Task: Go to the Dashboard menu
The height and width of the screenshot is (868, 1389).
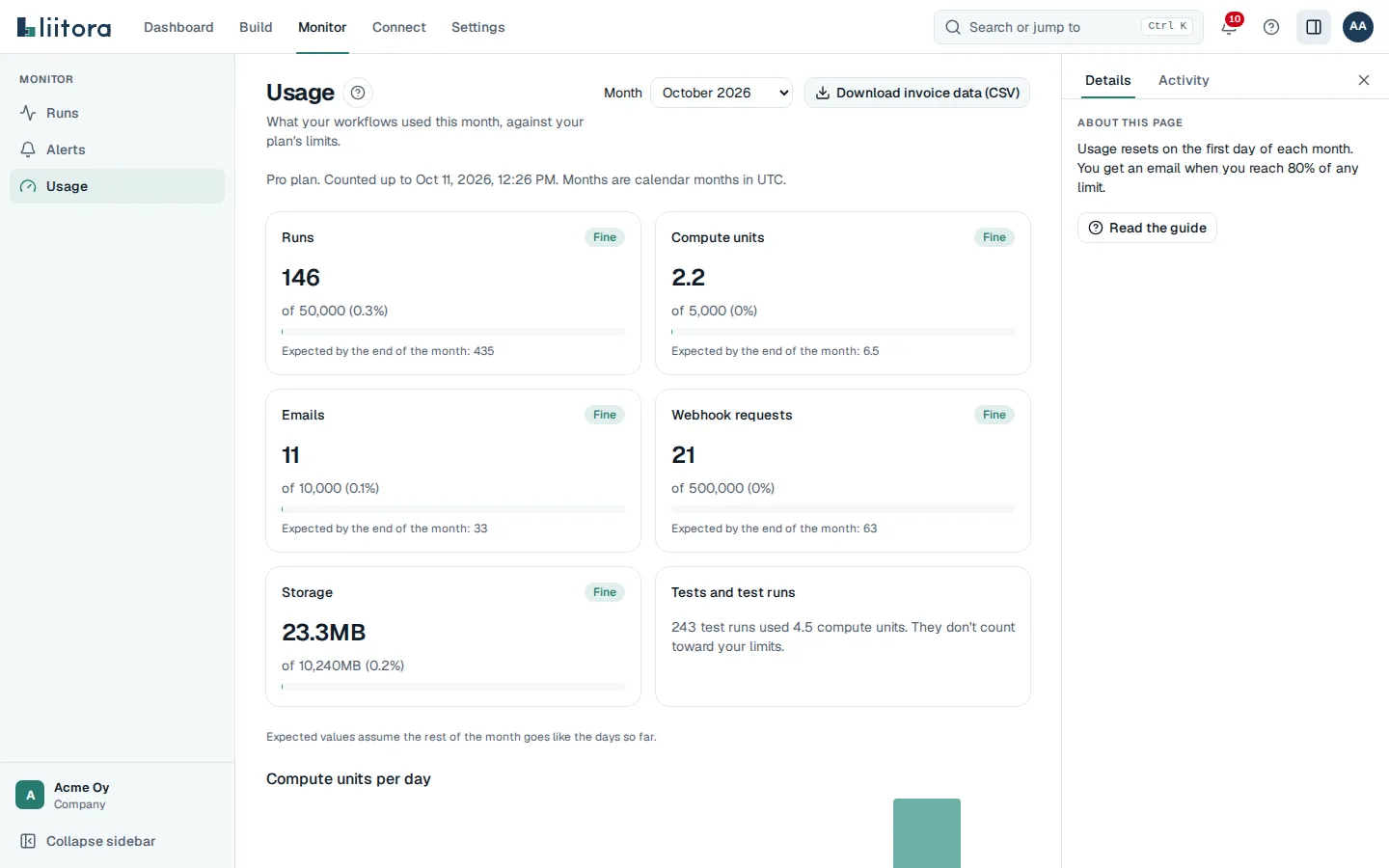Action: click(x=178, y=27)
